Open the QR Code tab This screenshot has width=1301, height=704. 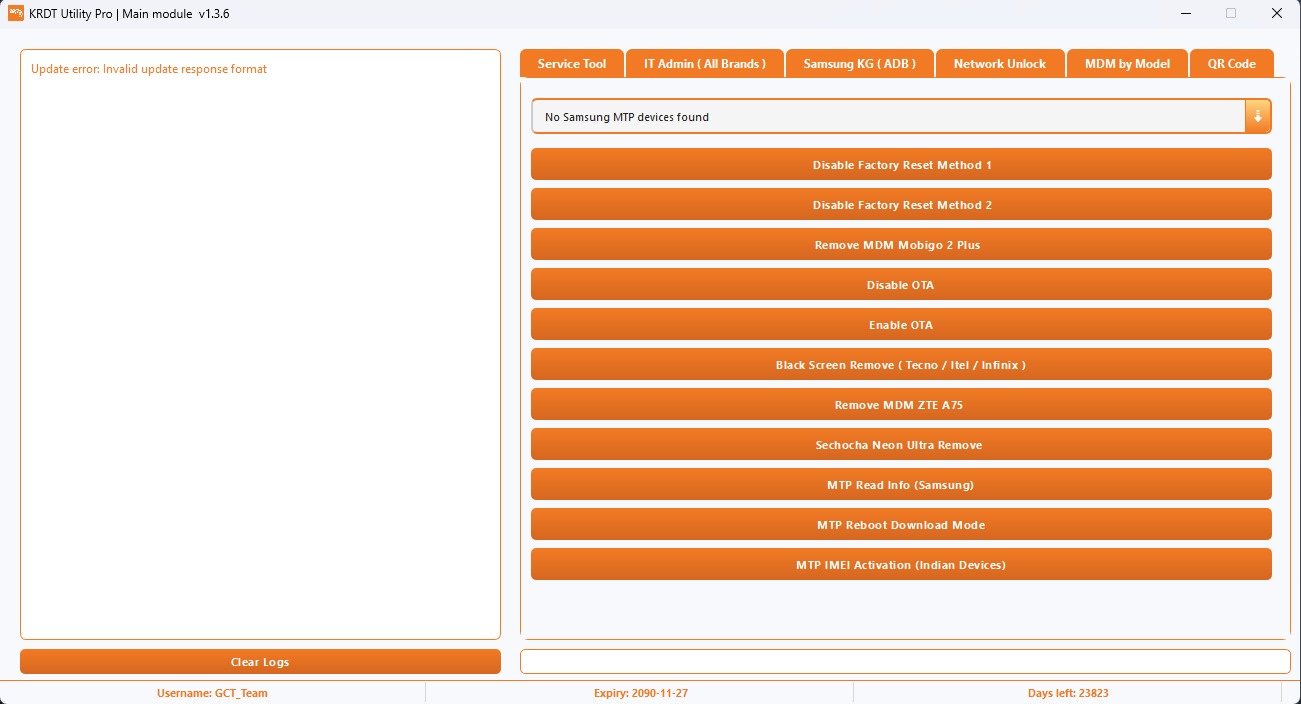(x=1231, y=63)
